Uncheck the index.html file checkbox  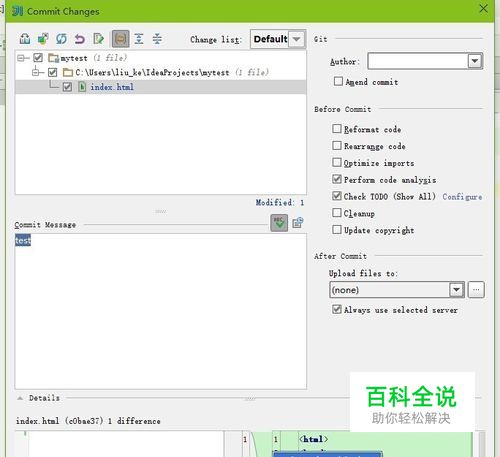point(67,87)
